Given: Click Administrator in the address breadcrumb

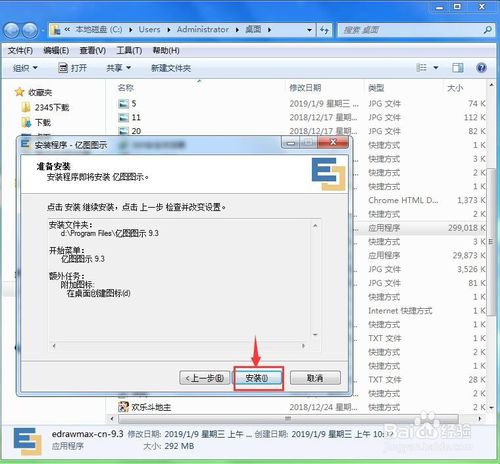Looking at the screenshot, I should 203,30.
